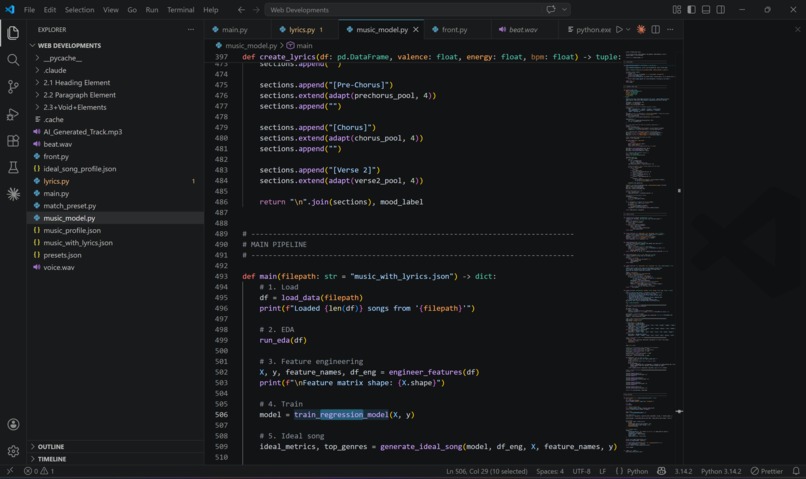This screenshot has width=806, height=479.
Task: Click music_model.py in the breadcrumb
Action: tap(251, 46)
